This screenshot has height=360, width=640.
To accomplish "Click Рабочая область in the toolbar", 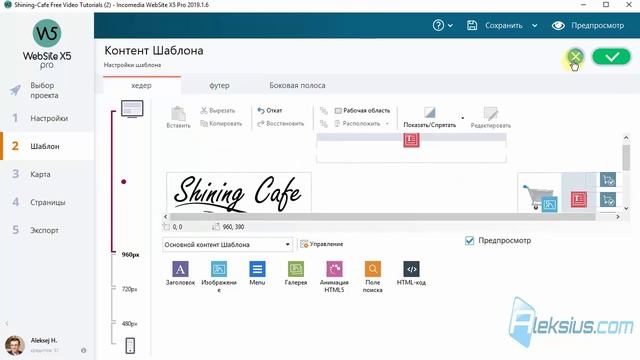I will pyautogui.click(x=362, y=111).
